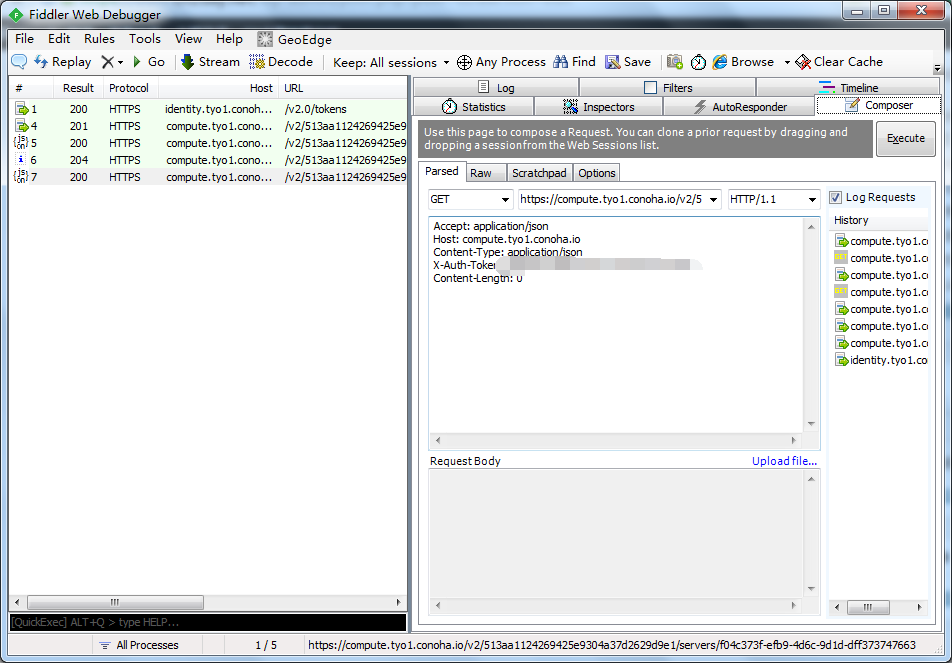
Task: Switch to the Timeline tab
Action: point(848,87)
